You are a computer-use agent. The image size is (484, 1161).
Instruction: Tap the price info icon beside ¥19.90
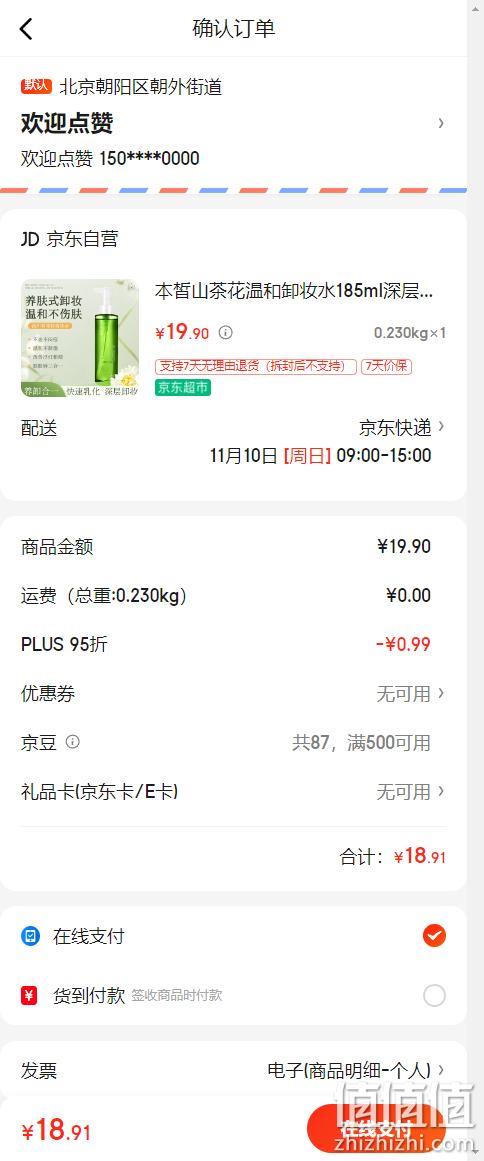[226, 332]
